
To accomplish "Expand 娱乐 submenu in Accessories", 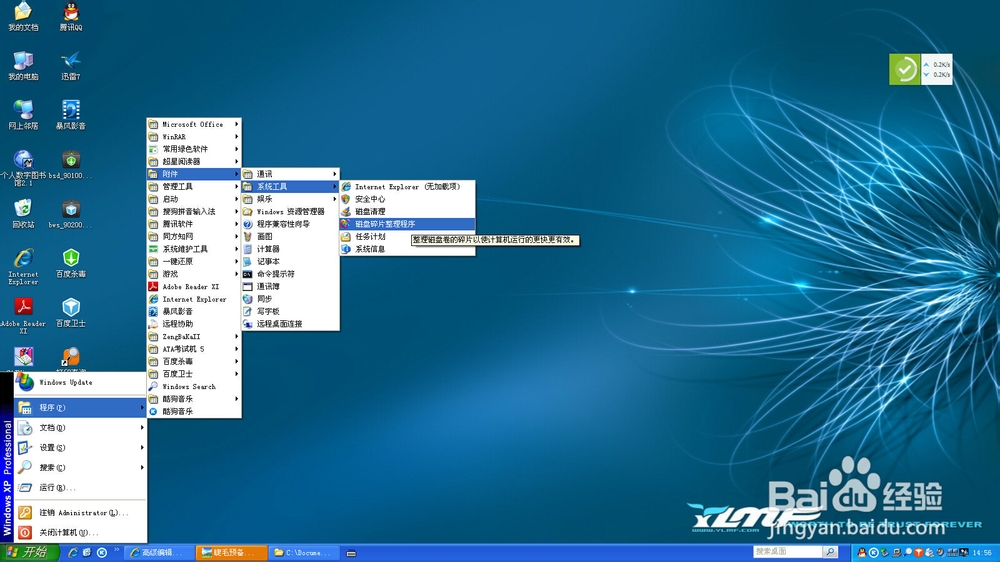I will pos(290,199).
